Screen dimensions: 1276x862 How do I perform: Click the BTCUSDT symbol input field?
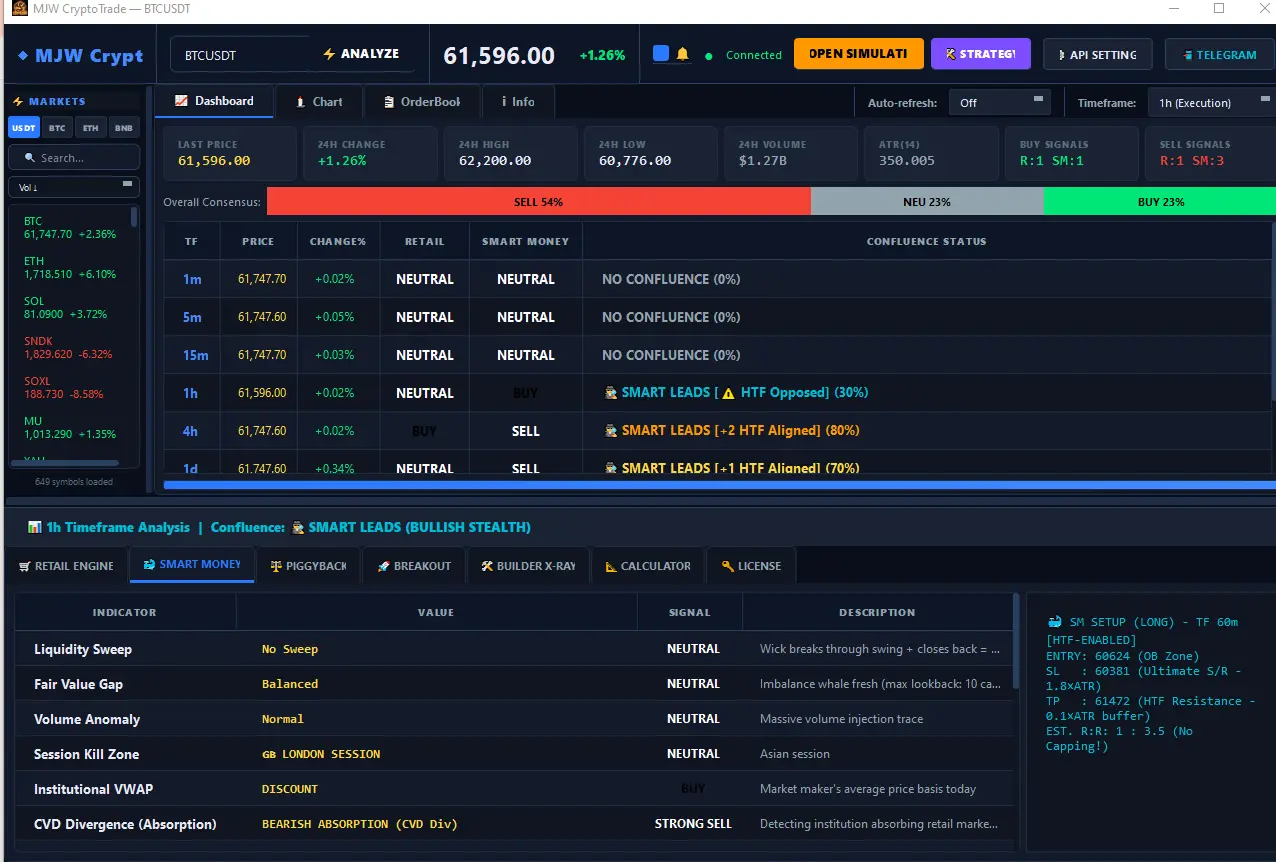pyautogui.click(x=241, y=55)
